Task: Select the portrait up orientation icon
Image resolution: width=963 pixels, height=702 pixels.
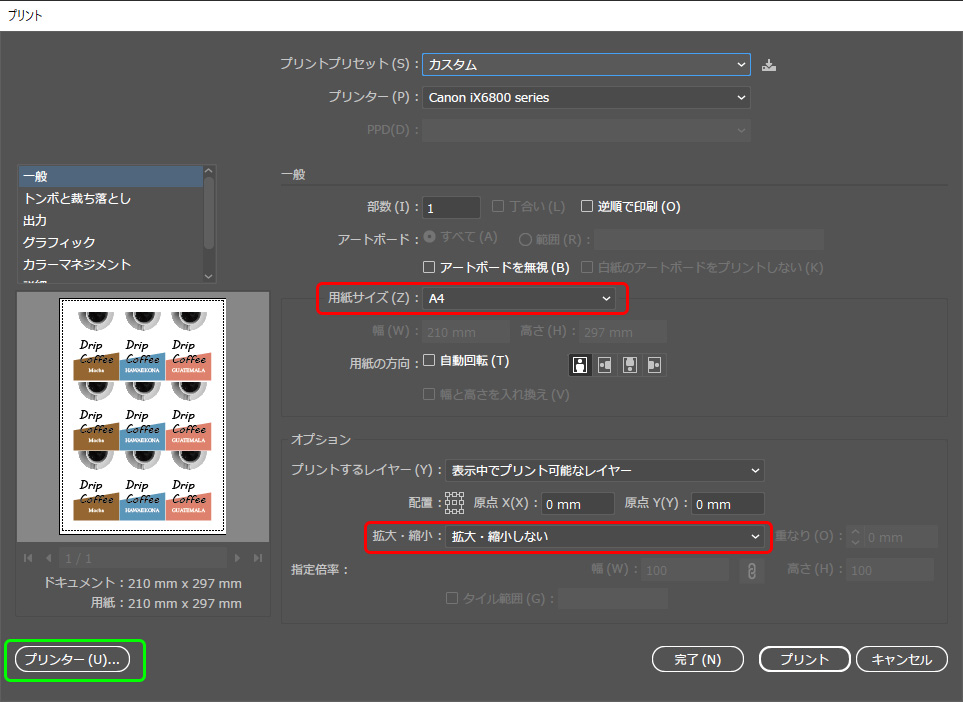Action: coord(580,365)
